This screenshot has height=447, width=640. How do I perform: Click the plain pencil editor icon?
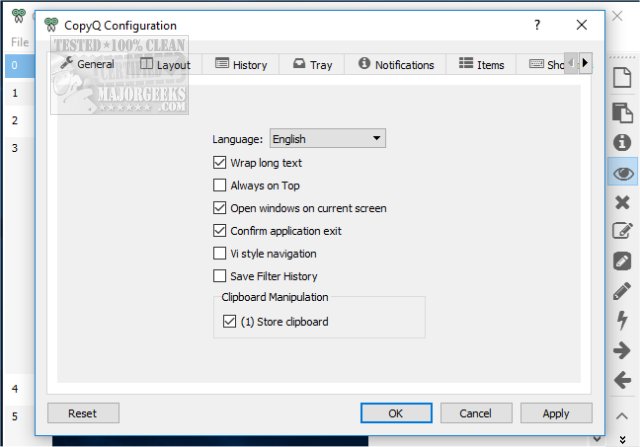pos(622,291)
